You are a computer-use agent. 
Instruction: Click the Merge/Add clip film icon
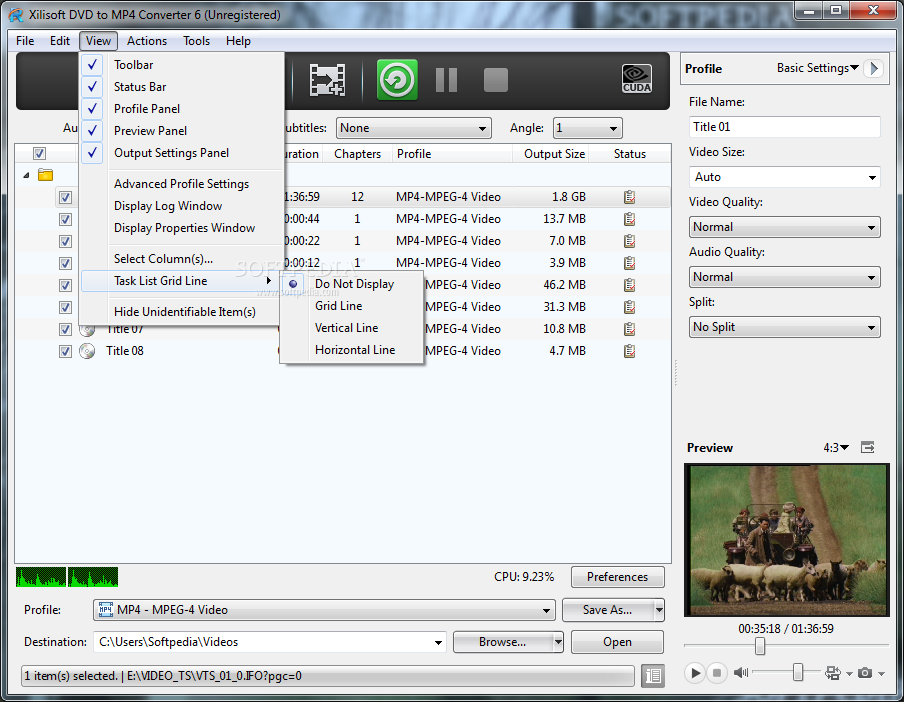click(327, 80)
